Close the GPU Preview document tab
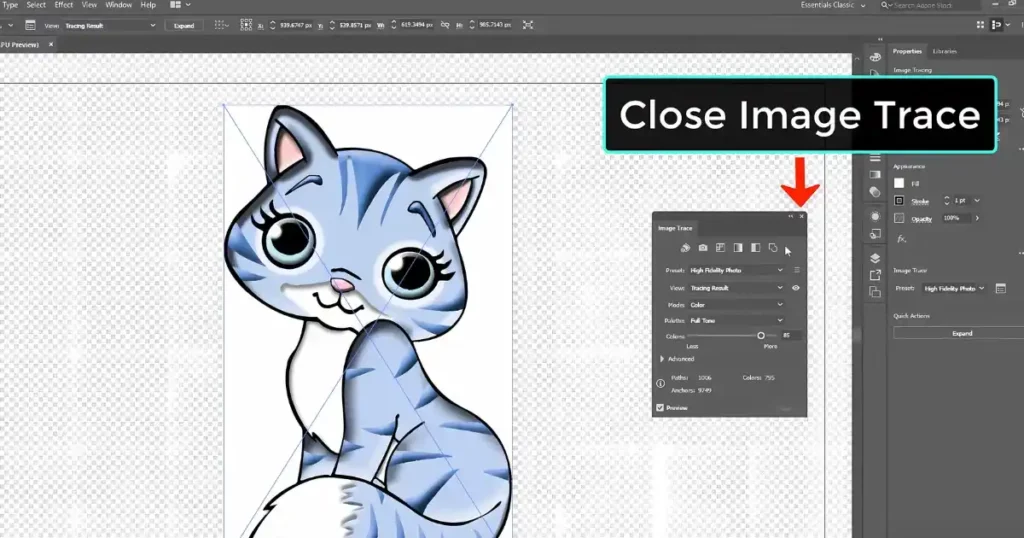Viewport: 1024px width, 538px height. pyautogui.click(x=51, y=44)
